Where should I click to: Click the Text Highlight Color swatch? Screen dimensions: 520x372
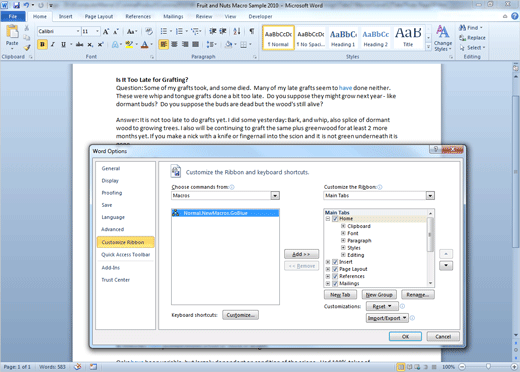[129, 44]
